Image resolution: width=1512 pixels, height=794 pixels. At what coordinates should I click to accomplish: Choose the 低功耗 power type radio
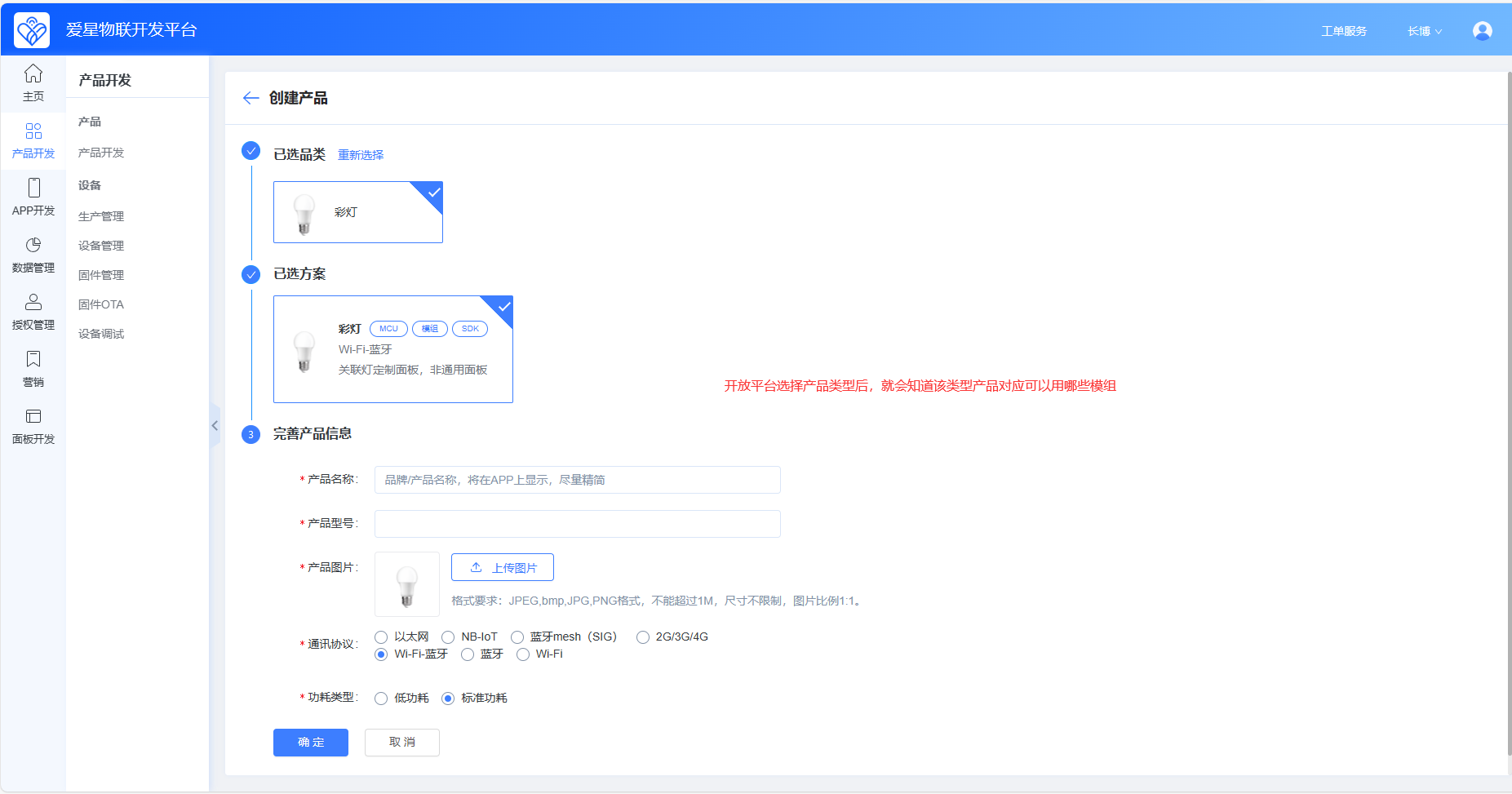381,699
